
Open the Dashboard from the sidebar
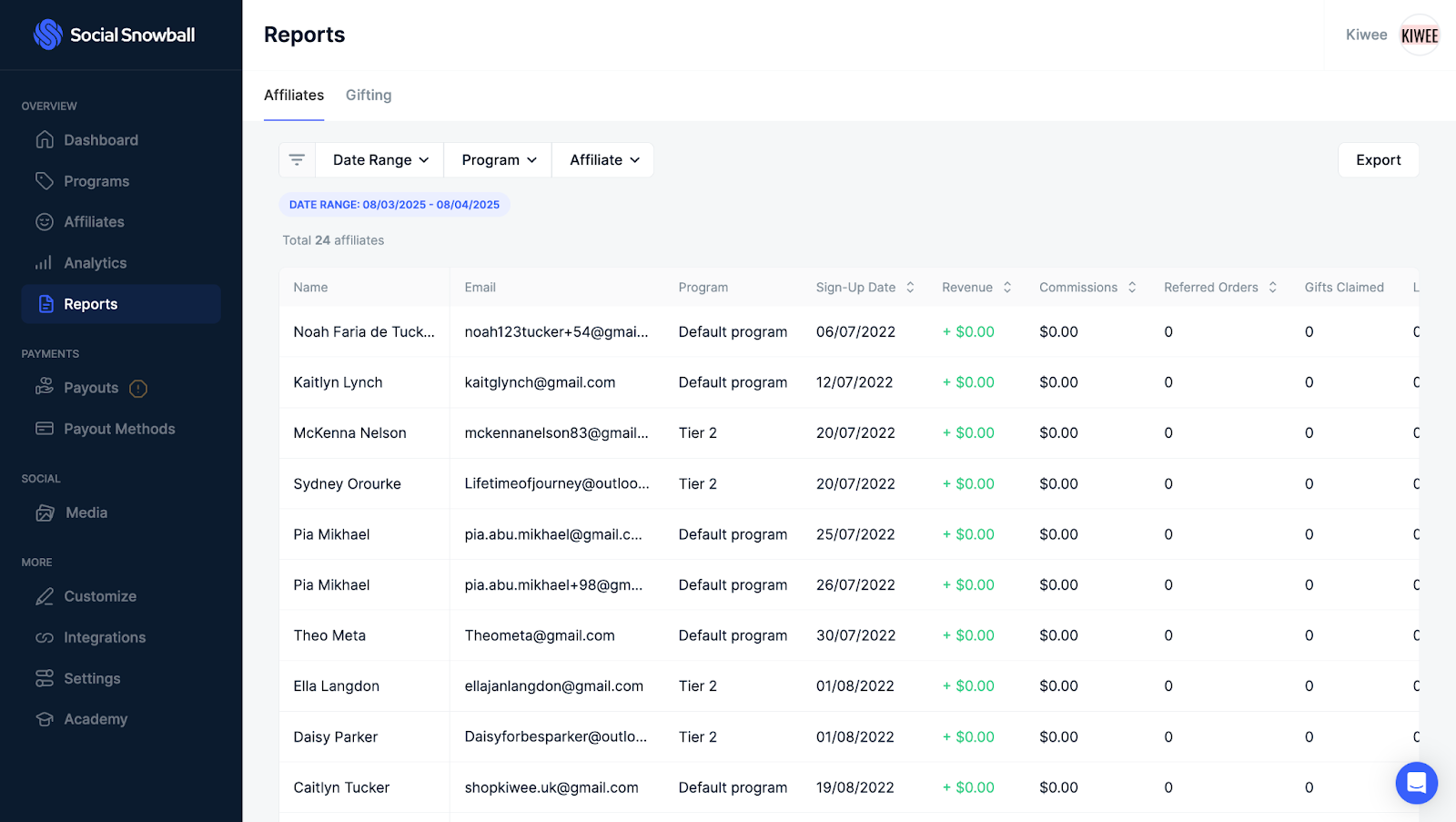(100, 139)
